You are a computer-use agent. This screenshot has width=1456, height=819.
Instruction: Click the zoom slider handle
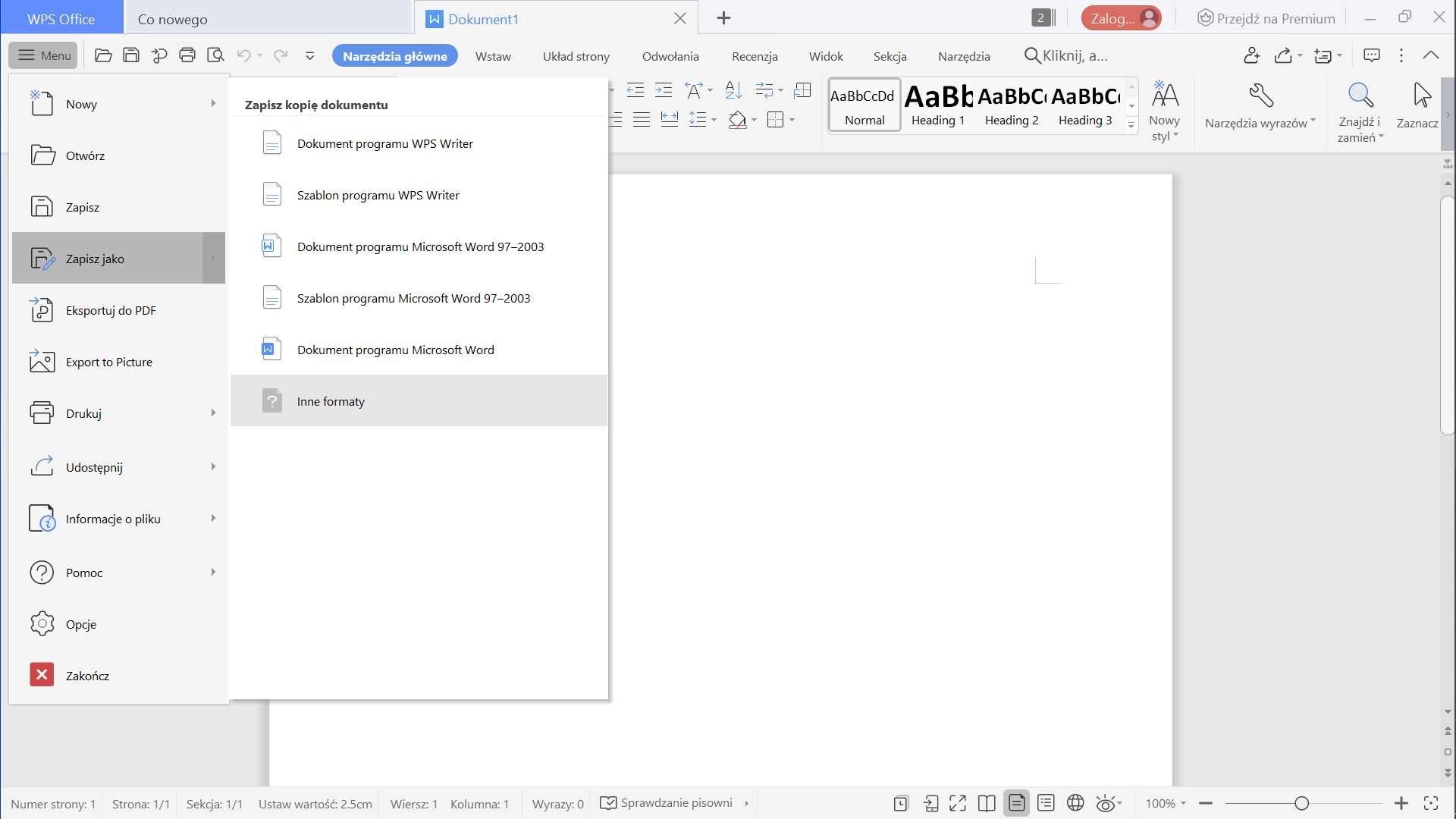[1301, 803]
